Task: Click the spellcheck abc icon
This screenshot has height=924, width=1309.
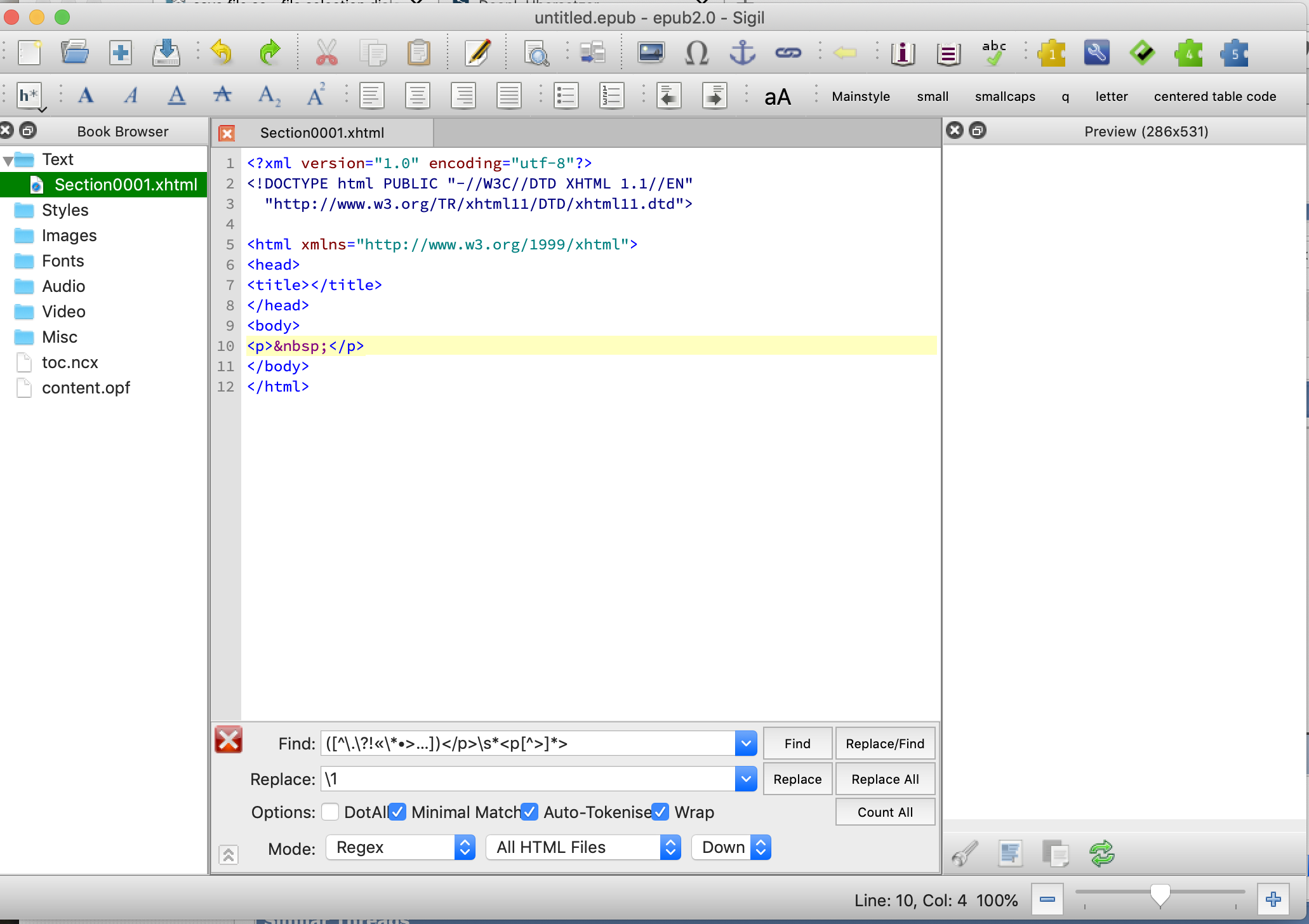Action: [x=993, y=53]
